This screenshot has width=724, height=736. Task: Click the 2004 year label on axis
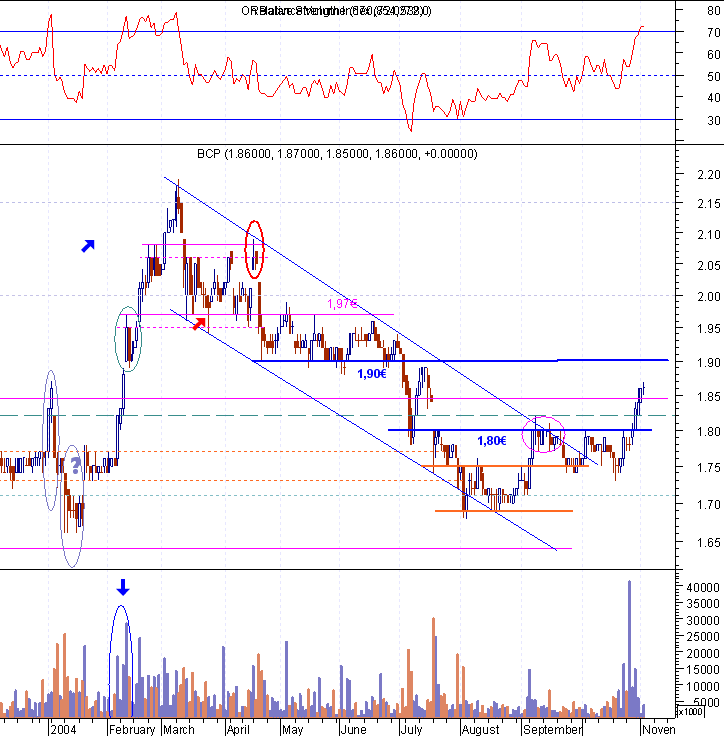tap(63, 729)
